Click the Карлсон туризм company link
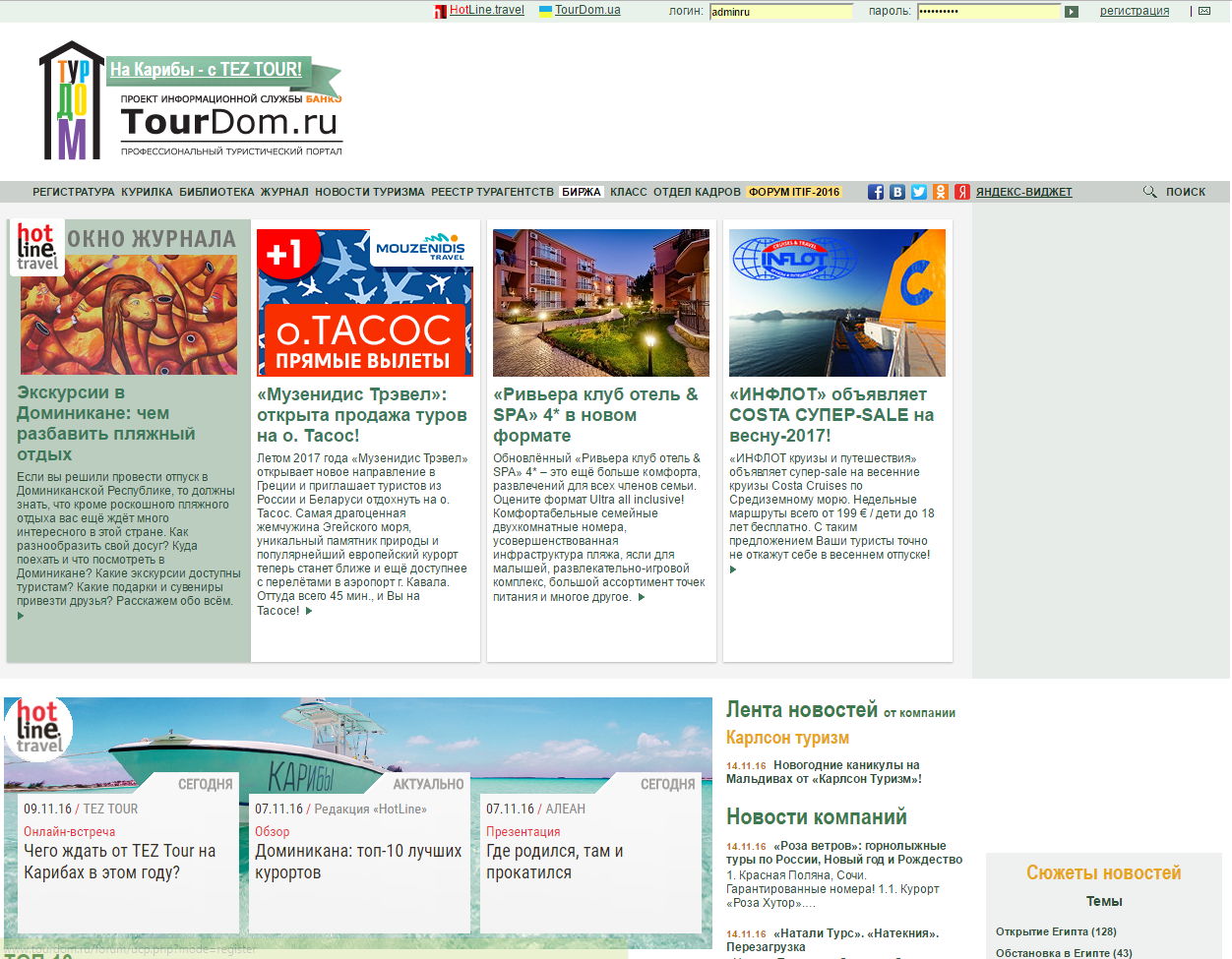1232x959 pixels. pyautogui.click(x=787, y=738)
